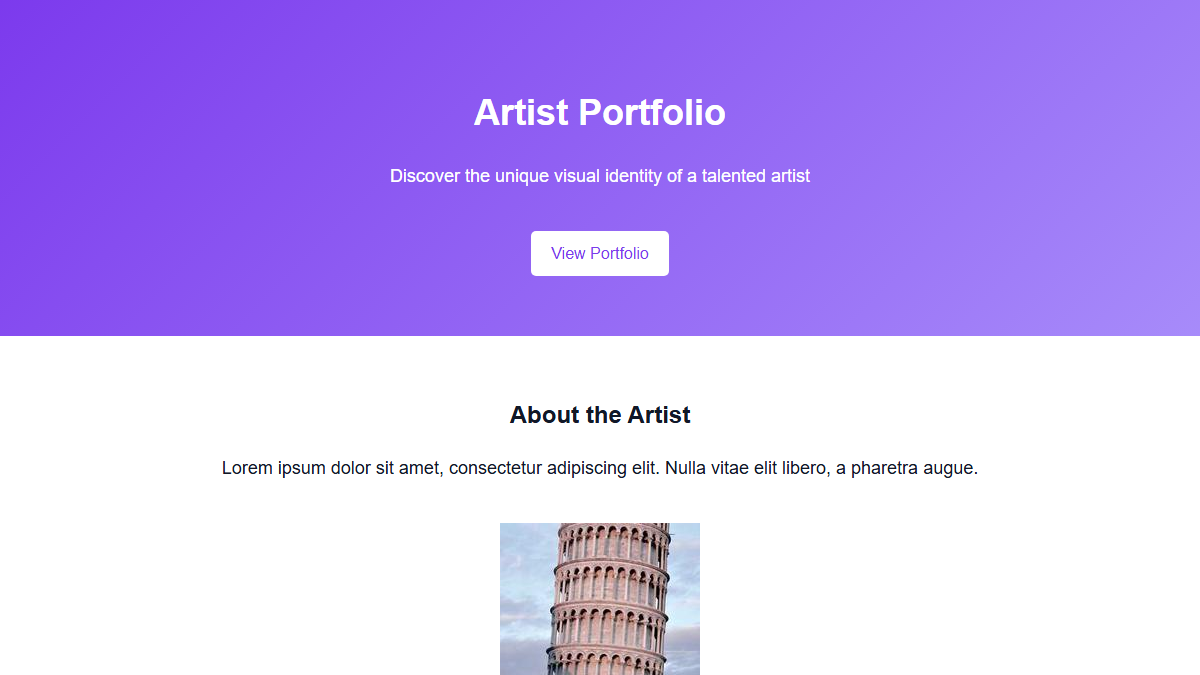Screen dimensions: 1200x675
Task: Click the Lorem ipsum paragraph text
Action: point(600,468)
